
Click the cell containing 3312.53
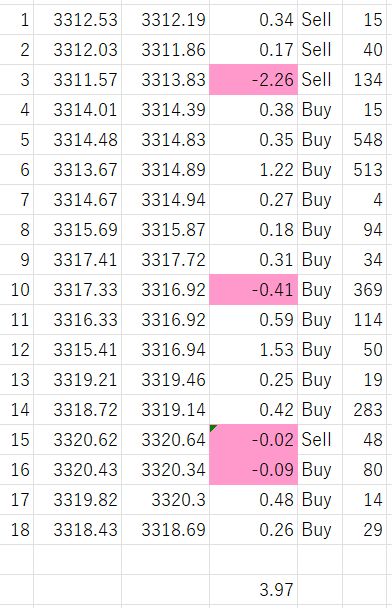[78, 20]
